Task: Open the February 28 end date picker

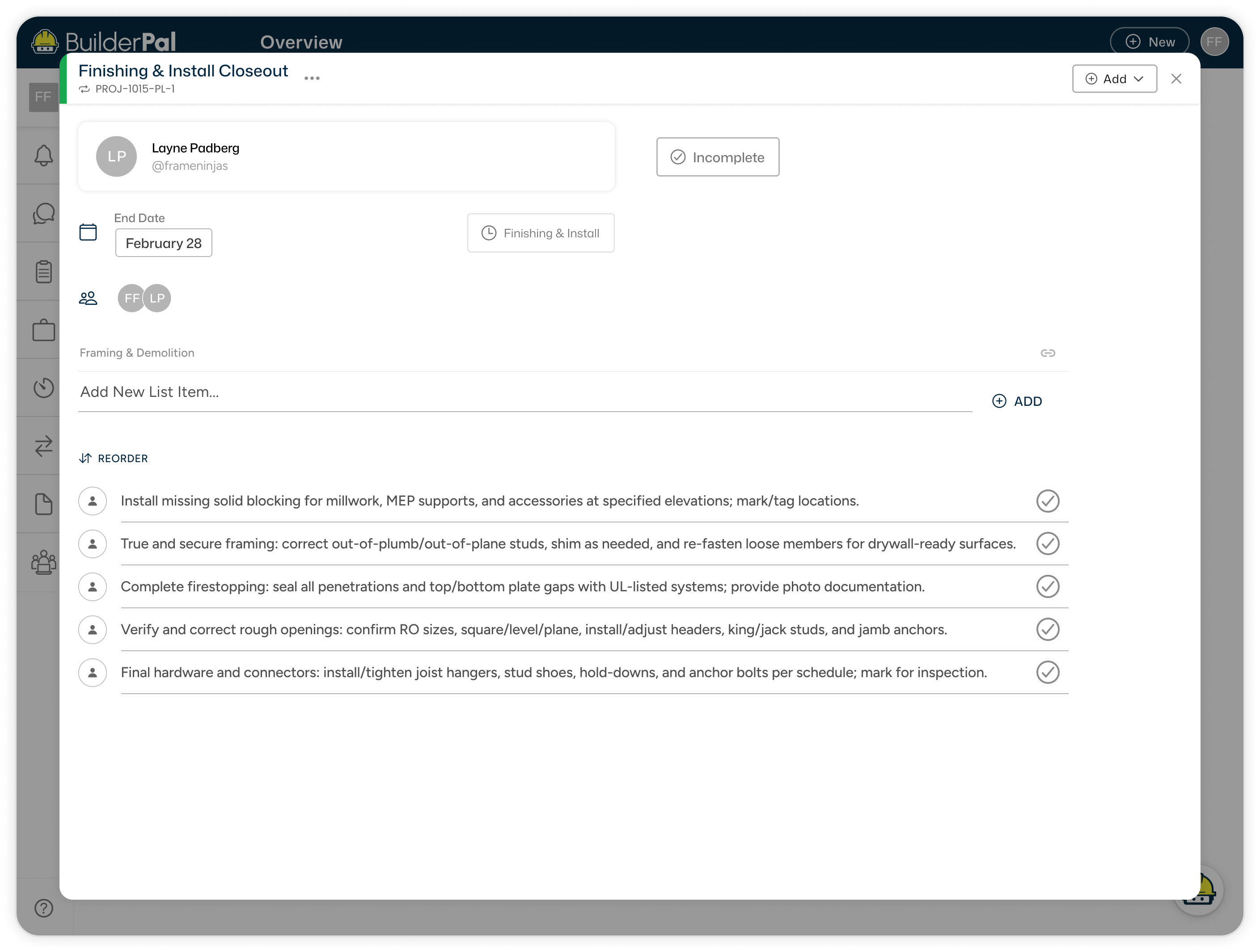Action: coord(164,243)
